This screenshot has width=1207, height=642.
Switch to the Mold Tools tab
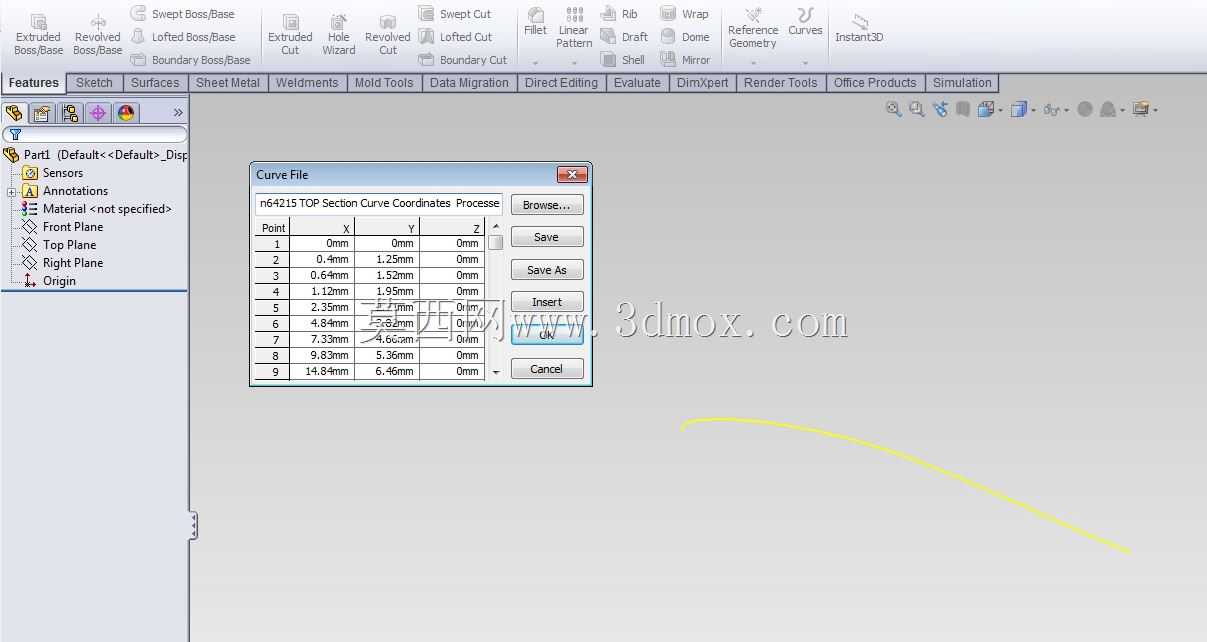point(384,83)
